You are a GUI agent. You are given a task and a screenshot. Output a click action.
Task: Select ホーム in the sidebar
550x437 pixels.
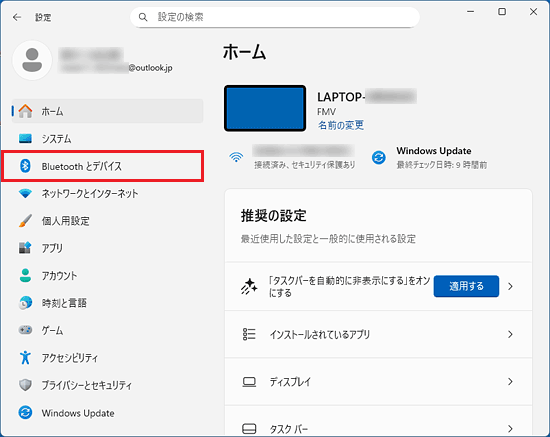[x=107, y=111]
